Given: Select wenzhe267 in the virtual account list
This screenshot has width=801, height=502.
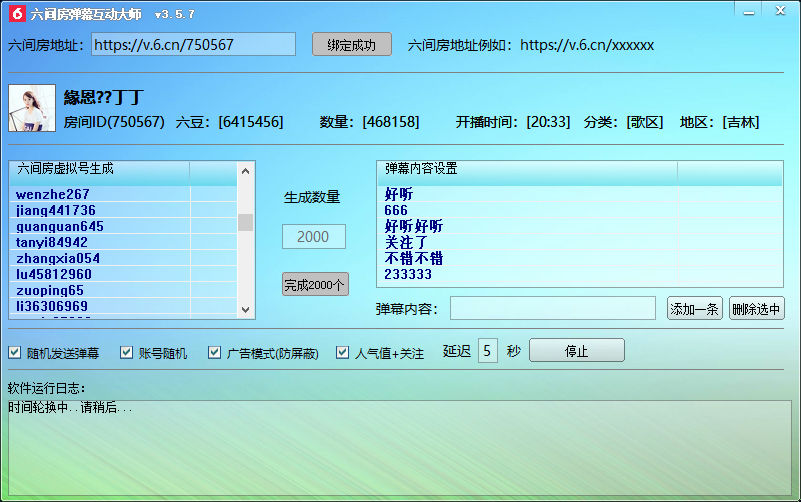Looking at the screenshot, I should click(x=123, y=194).
